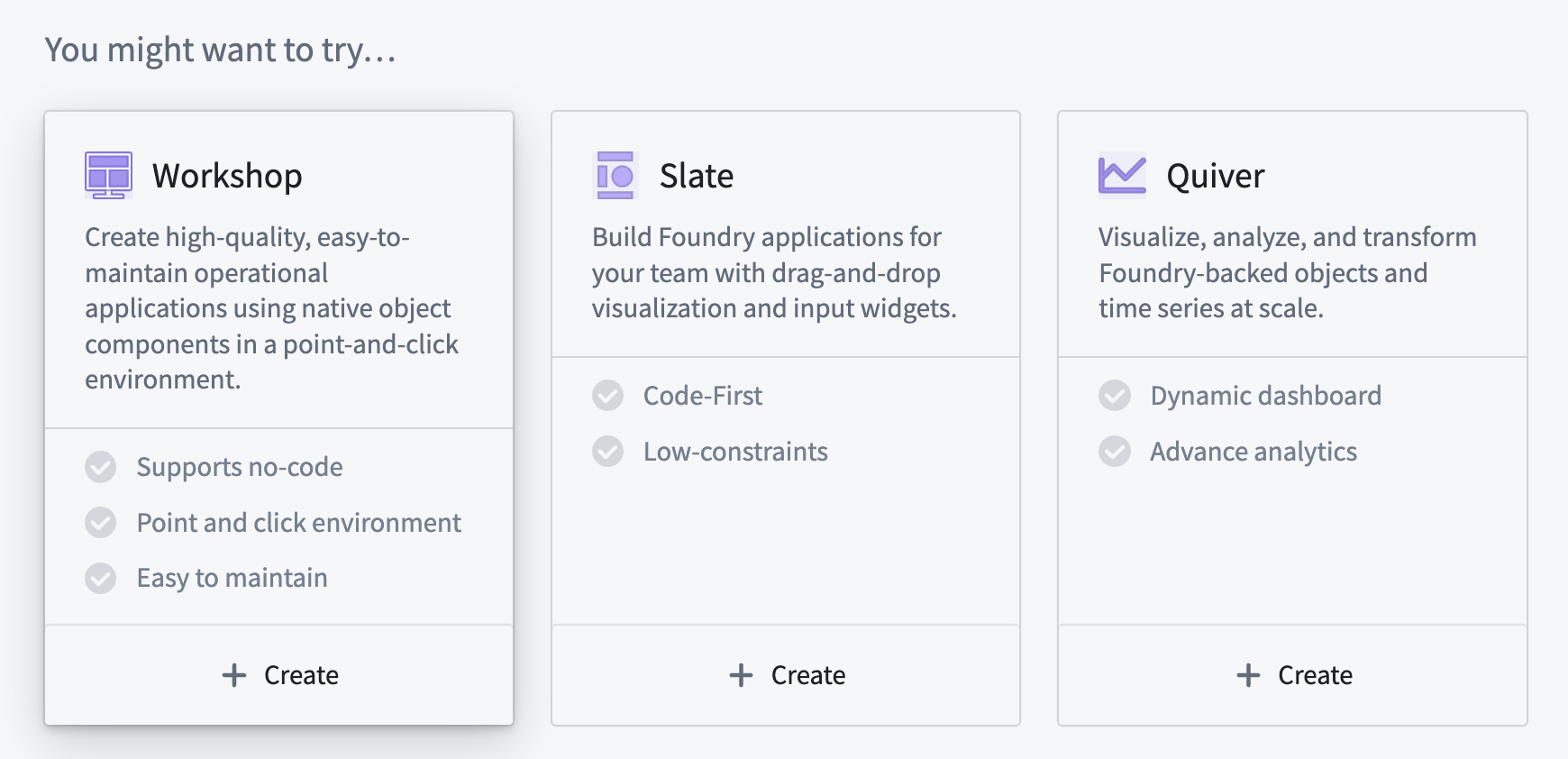Image resolution: width=1568 pixels, height=759 pixels.
Task: Click the 'Supports no-code' feature text
Action: (x=240, y=467)
